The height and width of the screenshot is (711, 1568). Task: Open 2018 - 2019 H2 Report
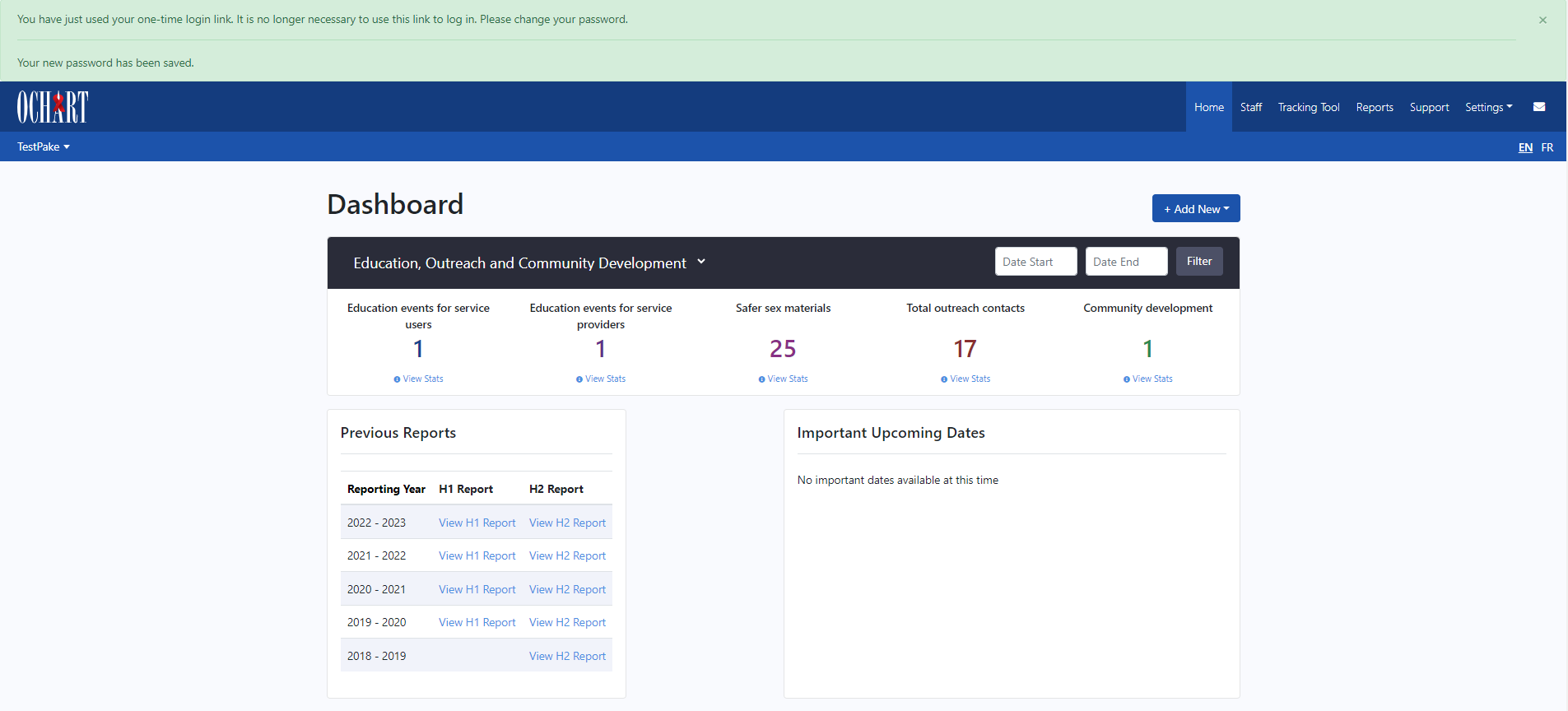567,656
